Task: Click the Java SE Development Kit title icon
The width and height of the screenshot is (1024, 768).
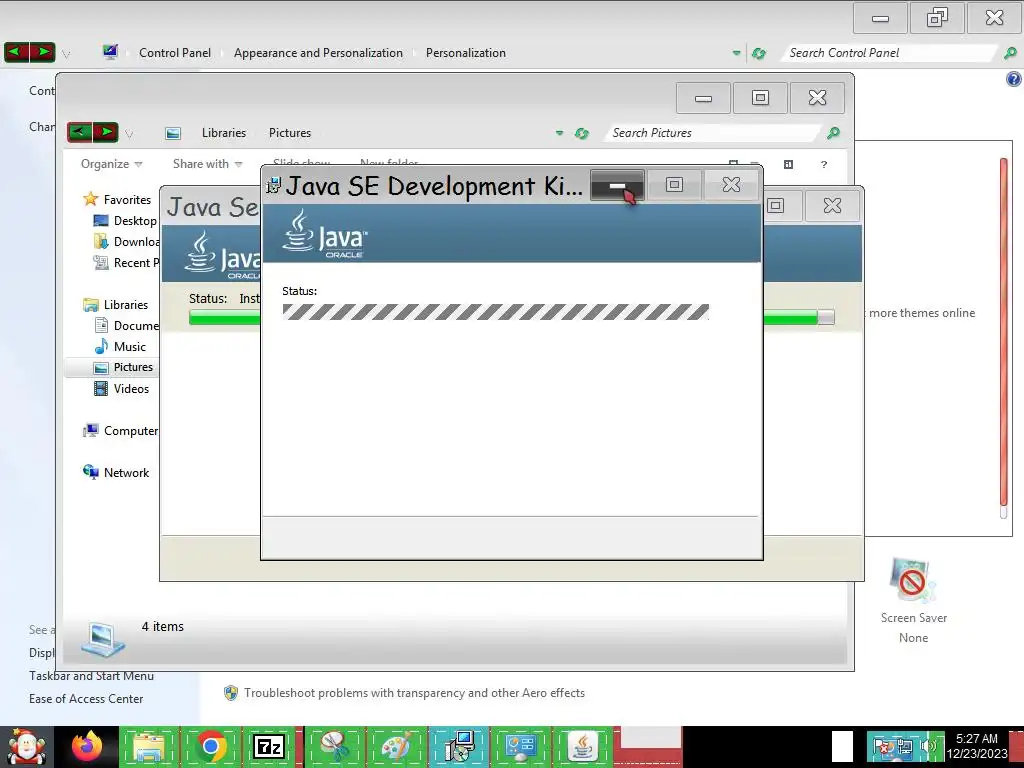Action: (274, 185)
